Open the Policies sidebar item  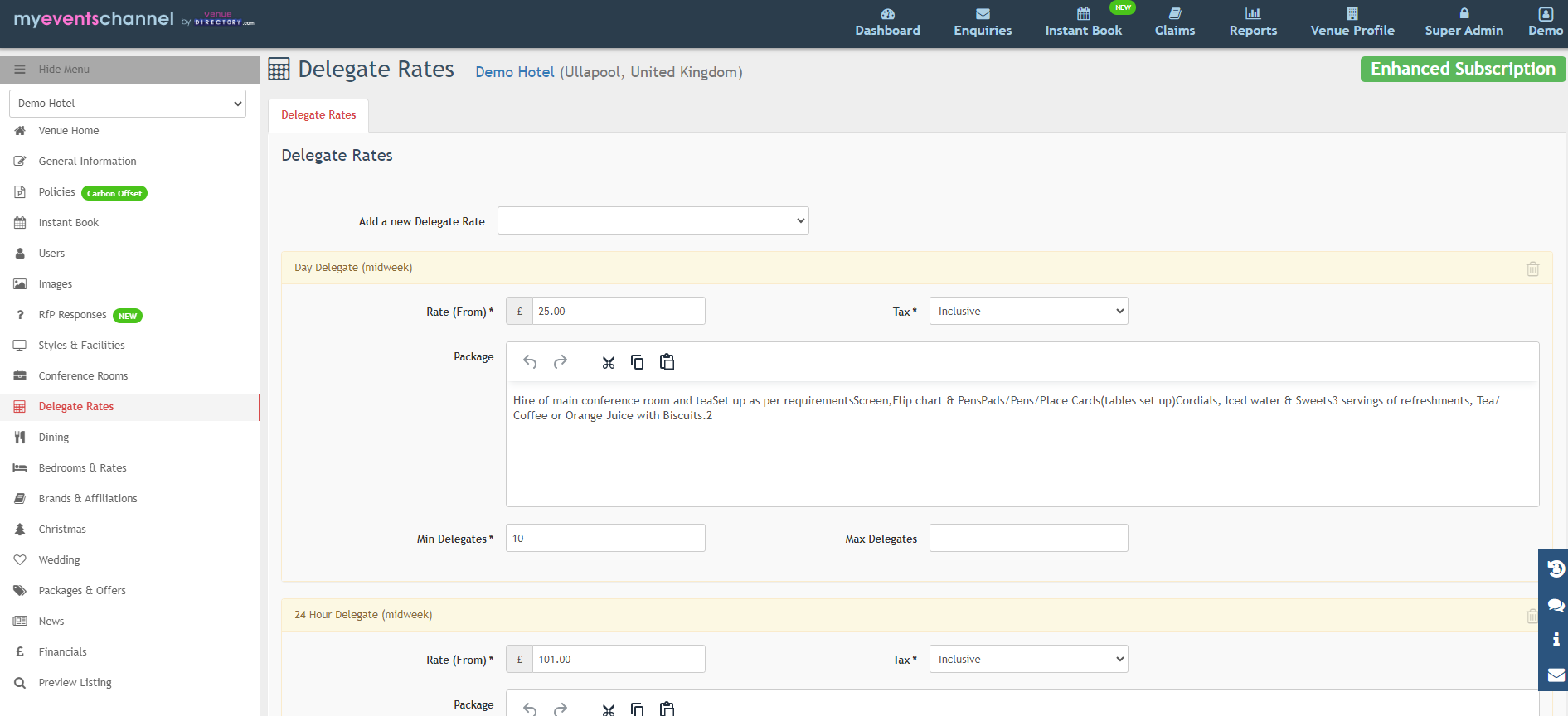point(56,192)
